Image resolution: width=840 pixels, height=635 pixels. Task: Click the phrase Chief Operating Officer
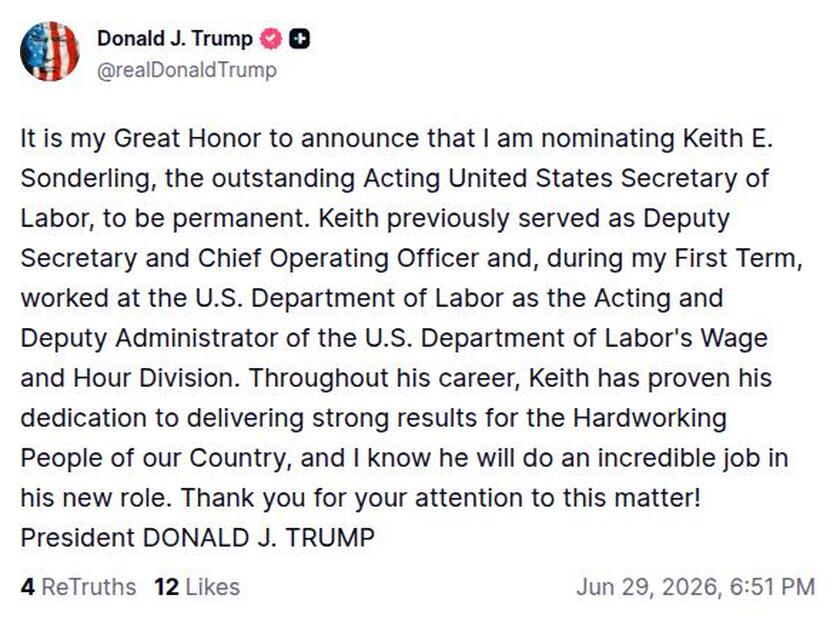pos(339,258)
